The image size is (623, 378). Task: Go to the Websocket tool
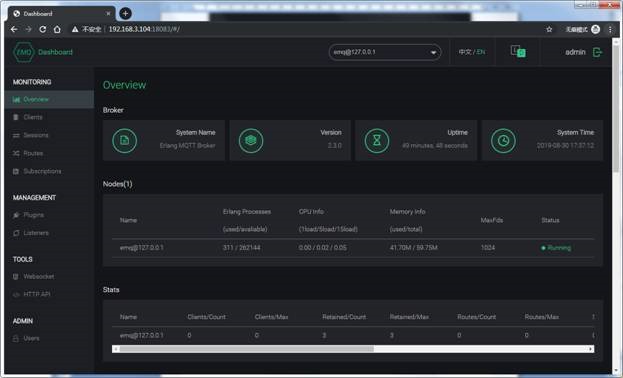click(x=39, y=277)
